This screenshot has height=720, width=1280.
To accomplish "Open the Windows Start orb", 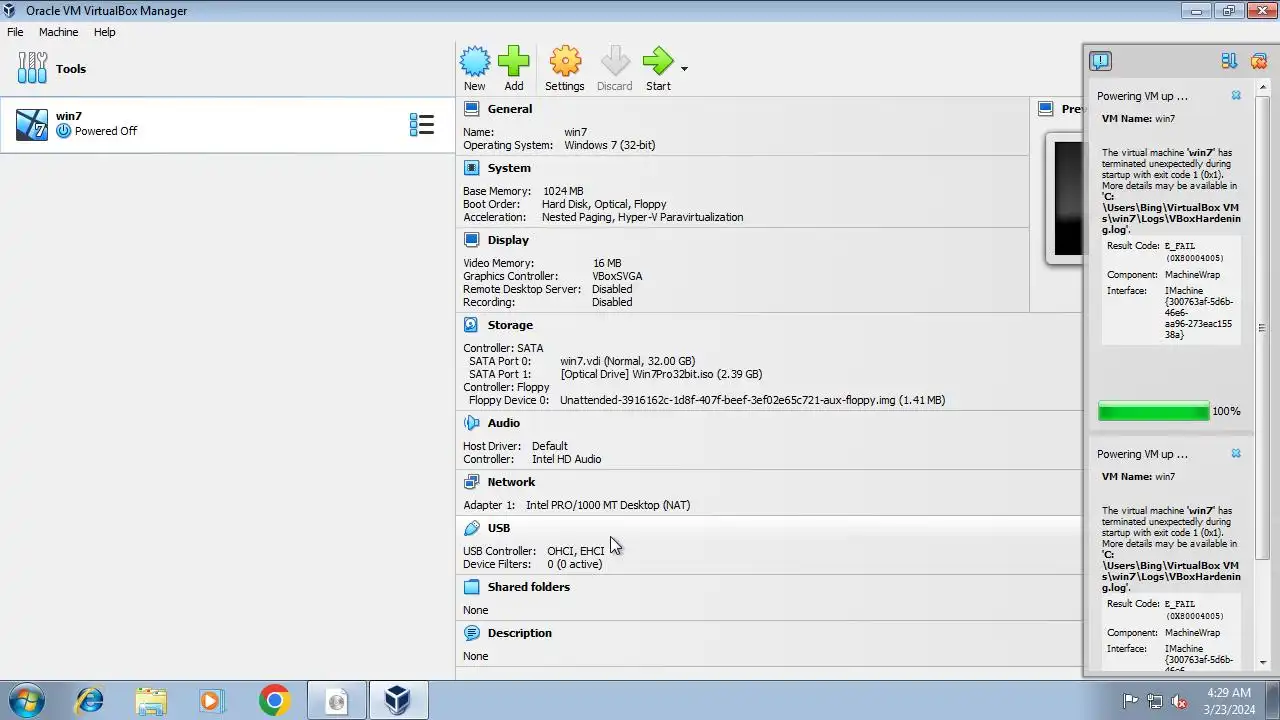I will pos(25,700).
